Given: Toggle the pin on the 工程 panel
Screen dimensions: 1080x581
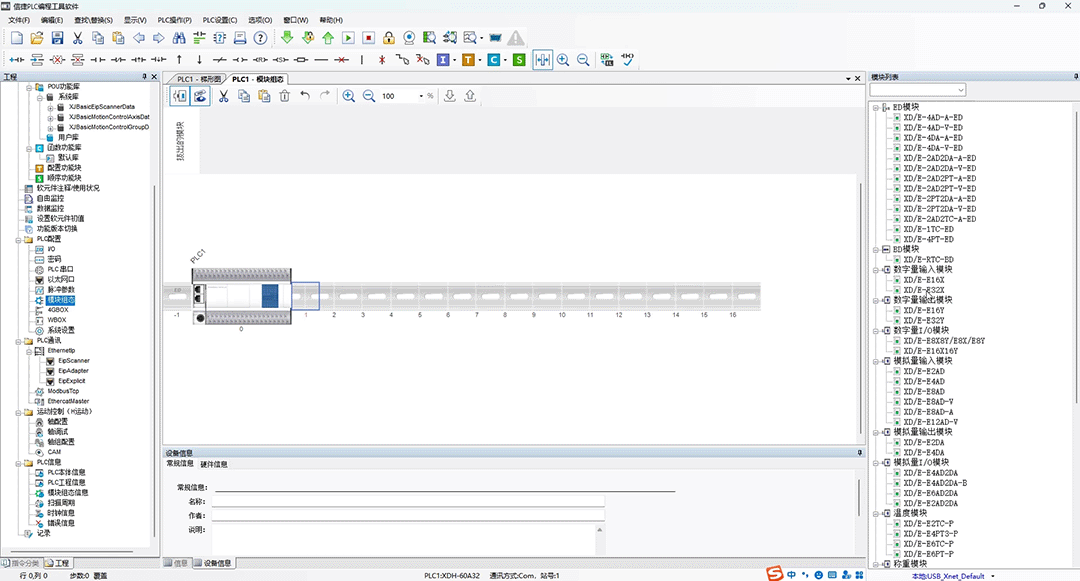Looking at the screenshot, I should 145,76.
